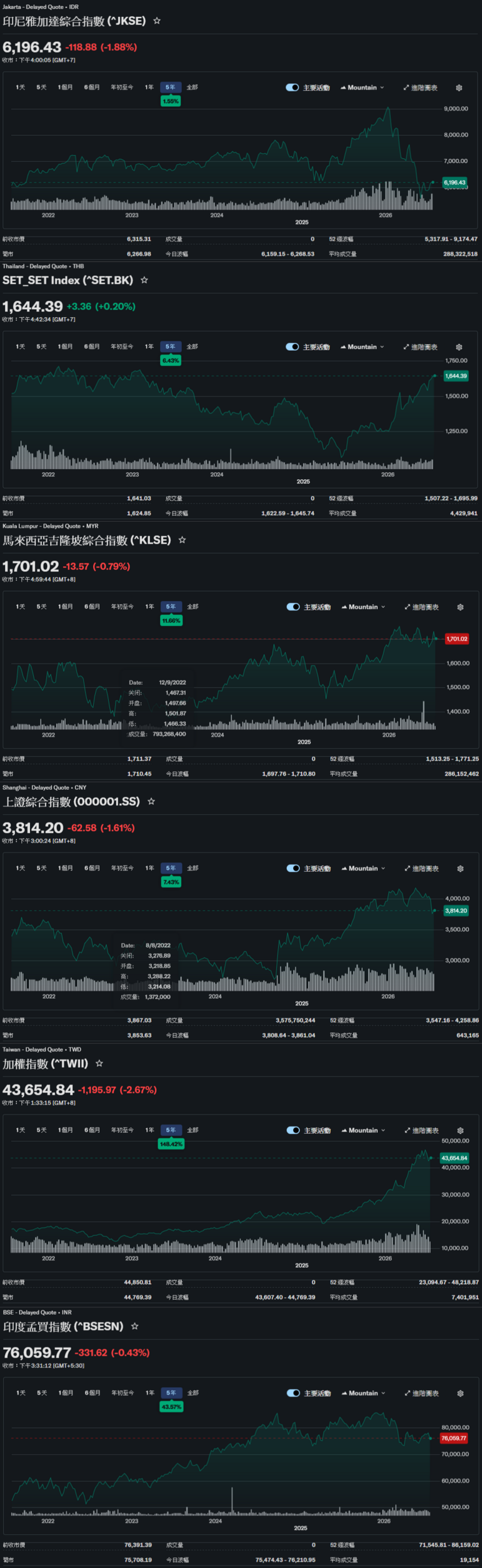Open advanced chart icon for ^TWII
This screenshot has width=482, height=1568.
click(421, 1131)
